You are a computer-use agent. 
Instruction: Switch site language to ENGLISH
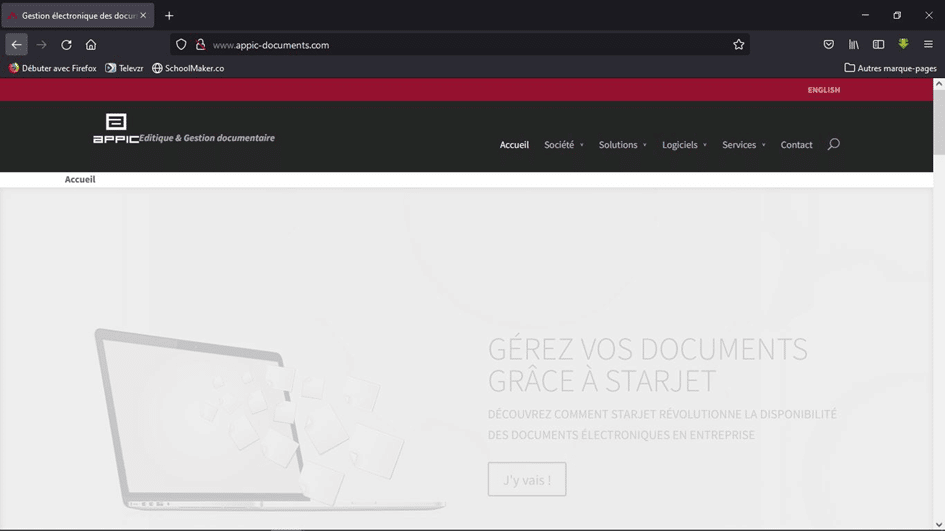tap(823, 90)
